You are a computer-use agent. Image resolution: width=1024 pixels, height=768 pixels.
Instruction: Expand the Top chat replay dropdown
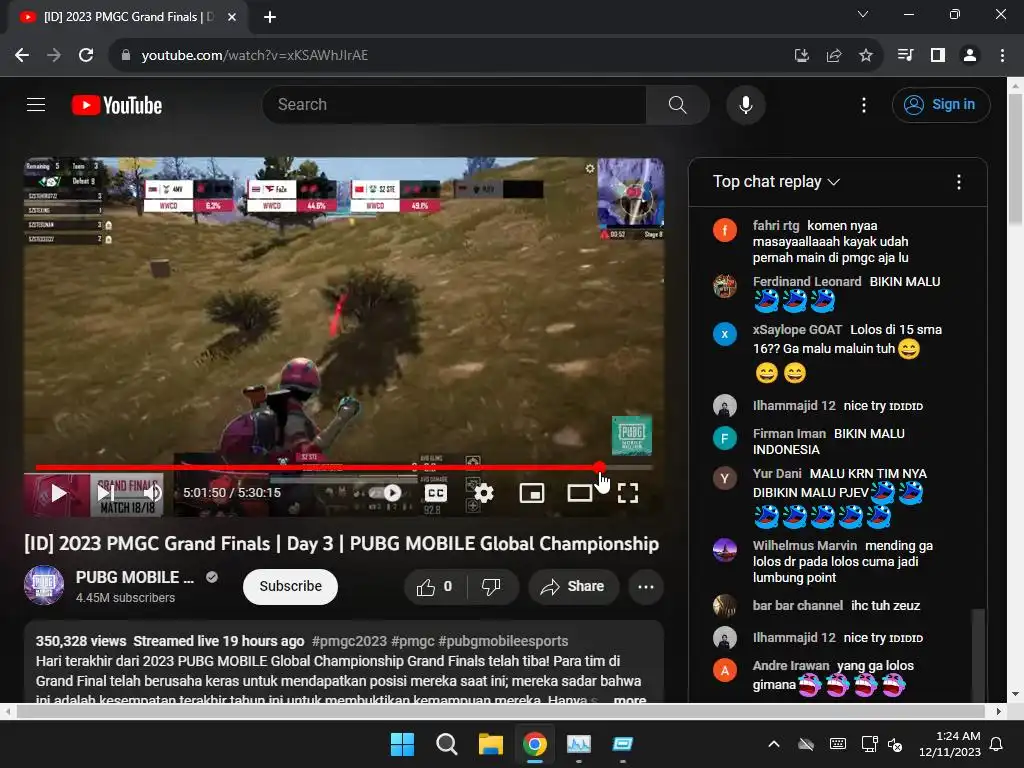tap(776, 182)
